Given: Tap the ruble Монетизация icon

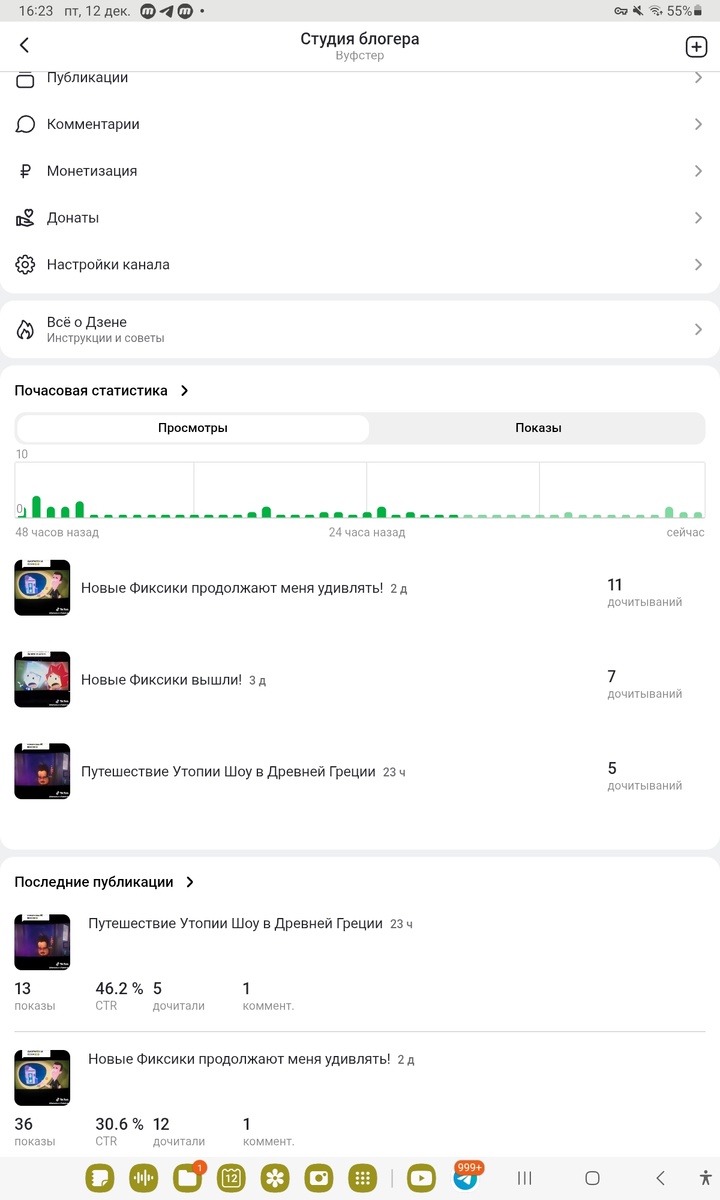Looking at the screenshot, I should tap(26, 171).
